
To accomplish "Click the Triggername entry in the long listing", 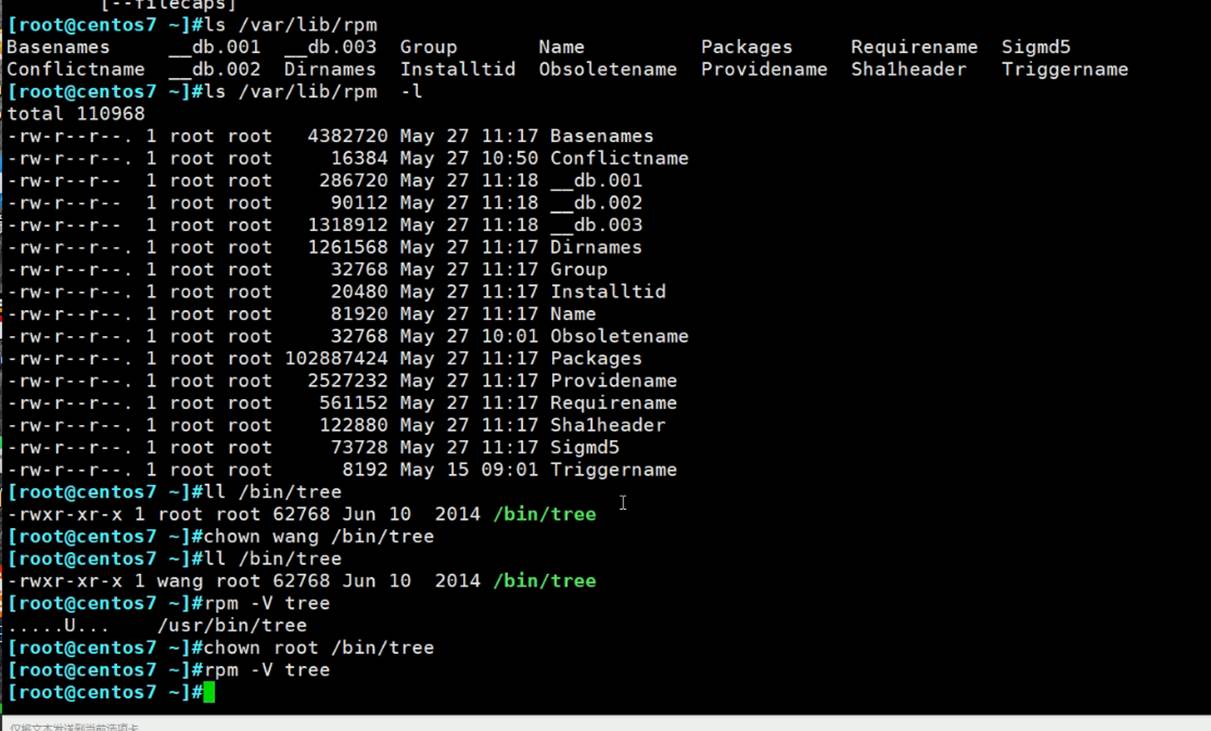I will tap(613, 469).
